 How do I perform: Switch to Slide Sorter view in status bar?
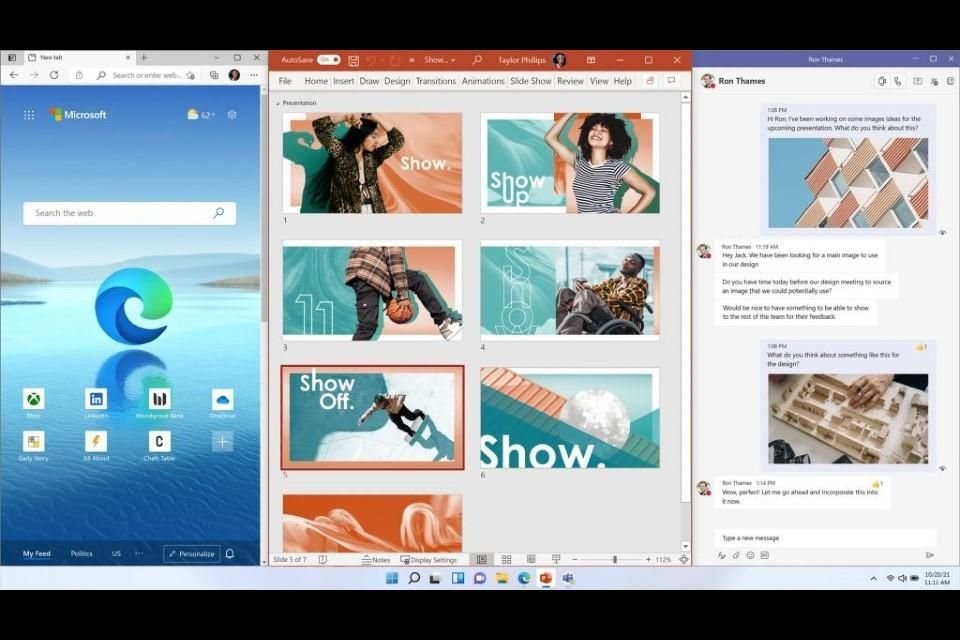pyautogui.click(x=508, y=559)
